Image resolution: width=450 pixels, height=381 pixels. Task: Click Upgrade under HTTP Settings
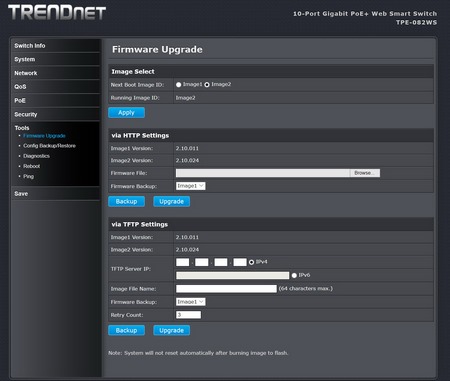(172, 202)
